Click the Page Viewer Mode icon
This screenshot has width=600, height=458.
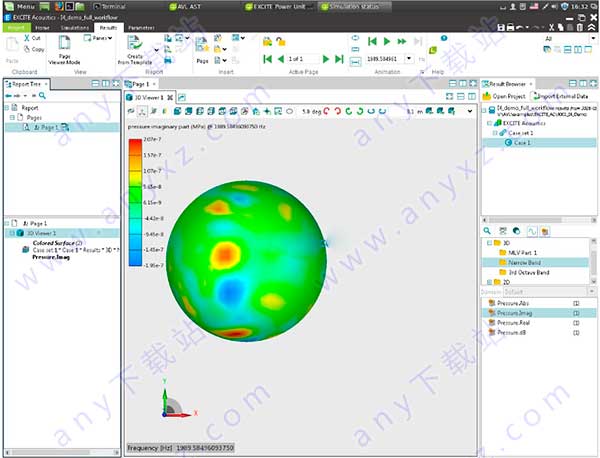tap(64, 43)
